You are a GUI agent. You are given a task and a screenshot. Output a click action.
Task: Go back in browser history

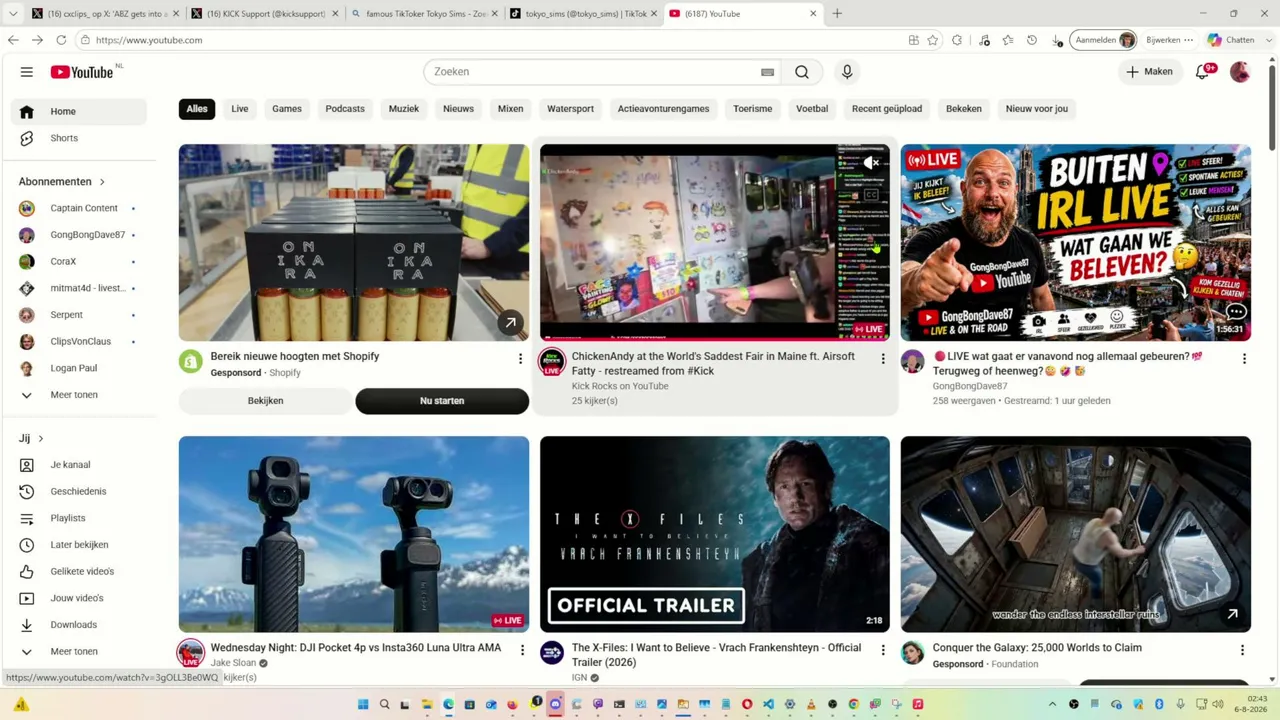pyautogui.click(x=13, y=40)
